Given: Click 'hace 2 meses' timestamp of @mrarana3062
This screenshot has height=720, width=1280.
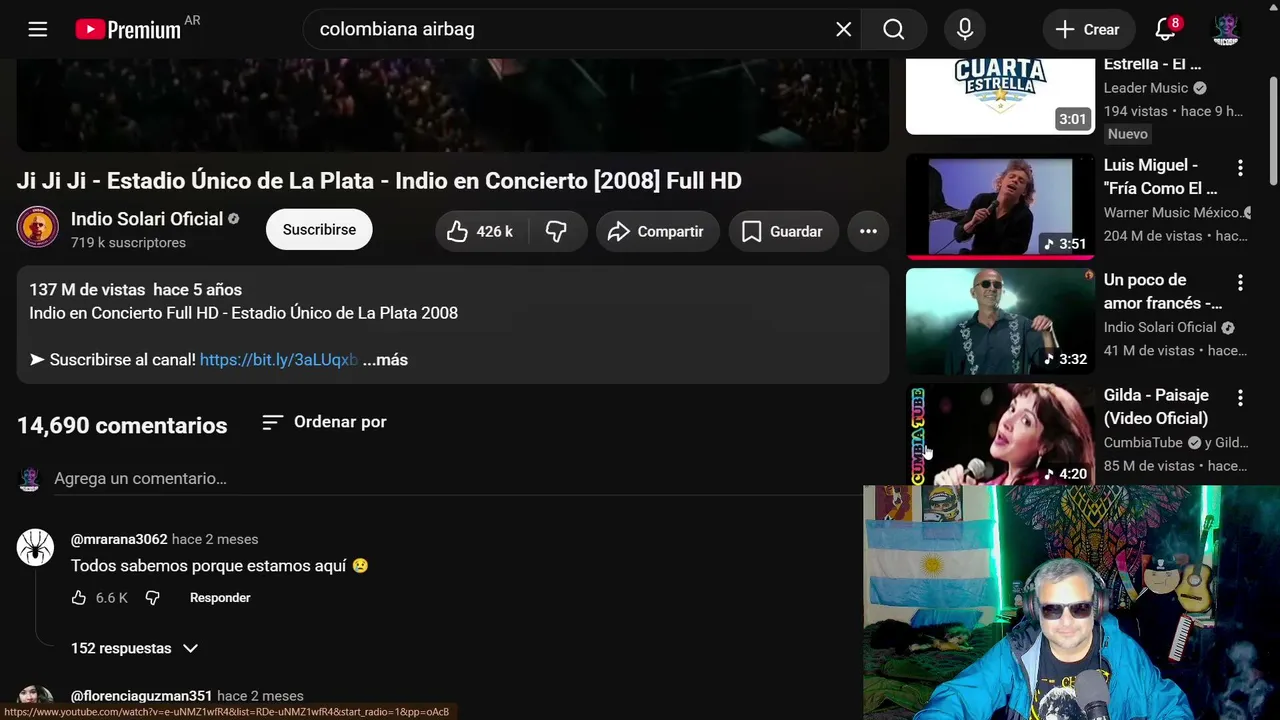Looking at the screenshot, I should (x=215, y=539).
